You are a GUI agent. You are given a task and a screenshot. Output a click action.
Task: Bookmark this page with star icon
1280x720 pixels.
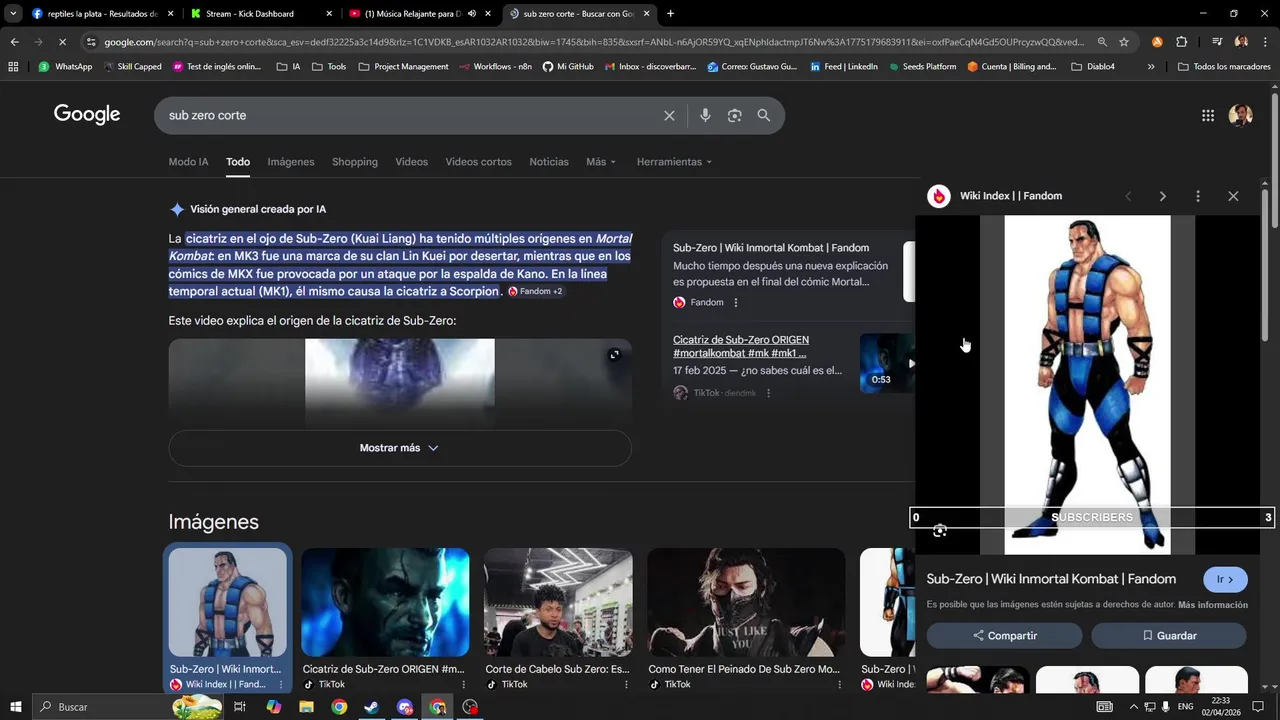tap(1124, 42)
